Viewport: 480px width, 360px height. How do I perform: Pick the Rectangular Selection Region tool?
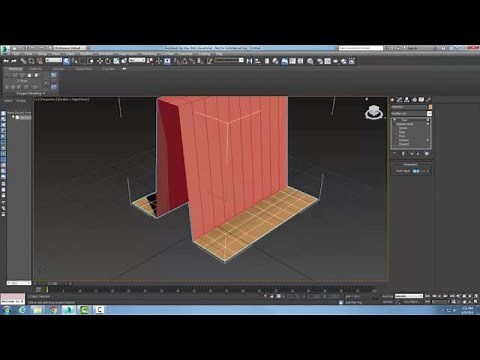click(82, 61)
